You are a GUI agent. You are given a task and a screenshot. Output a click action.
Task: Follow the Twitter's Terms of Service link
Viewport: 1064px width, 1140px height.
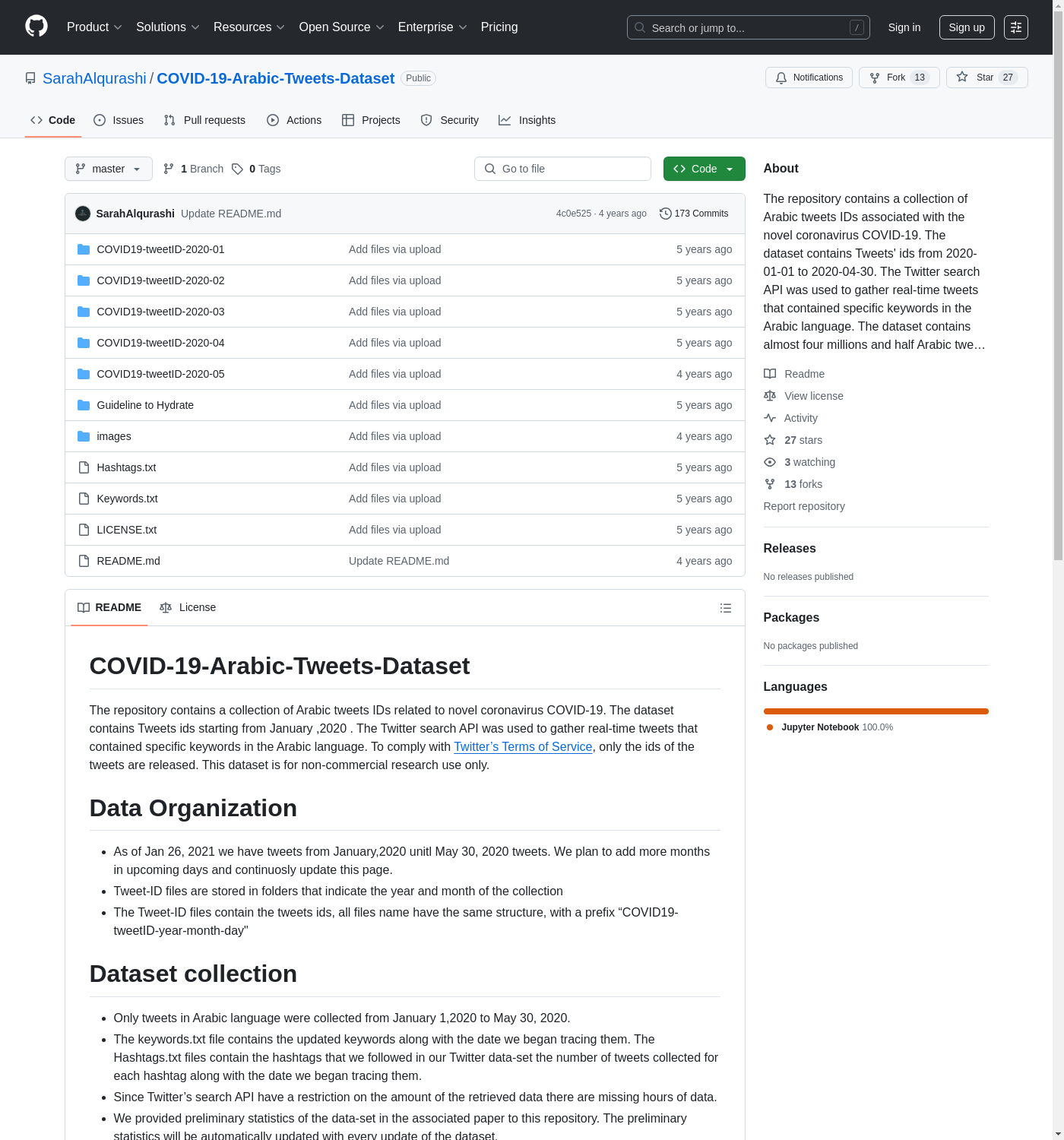click(x=522, y=746)
